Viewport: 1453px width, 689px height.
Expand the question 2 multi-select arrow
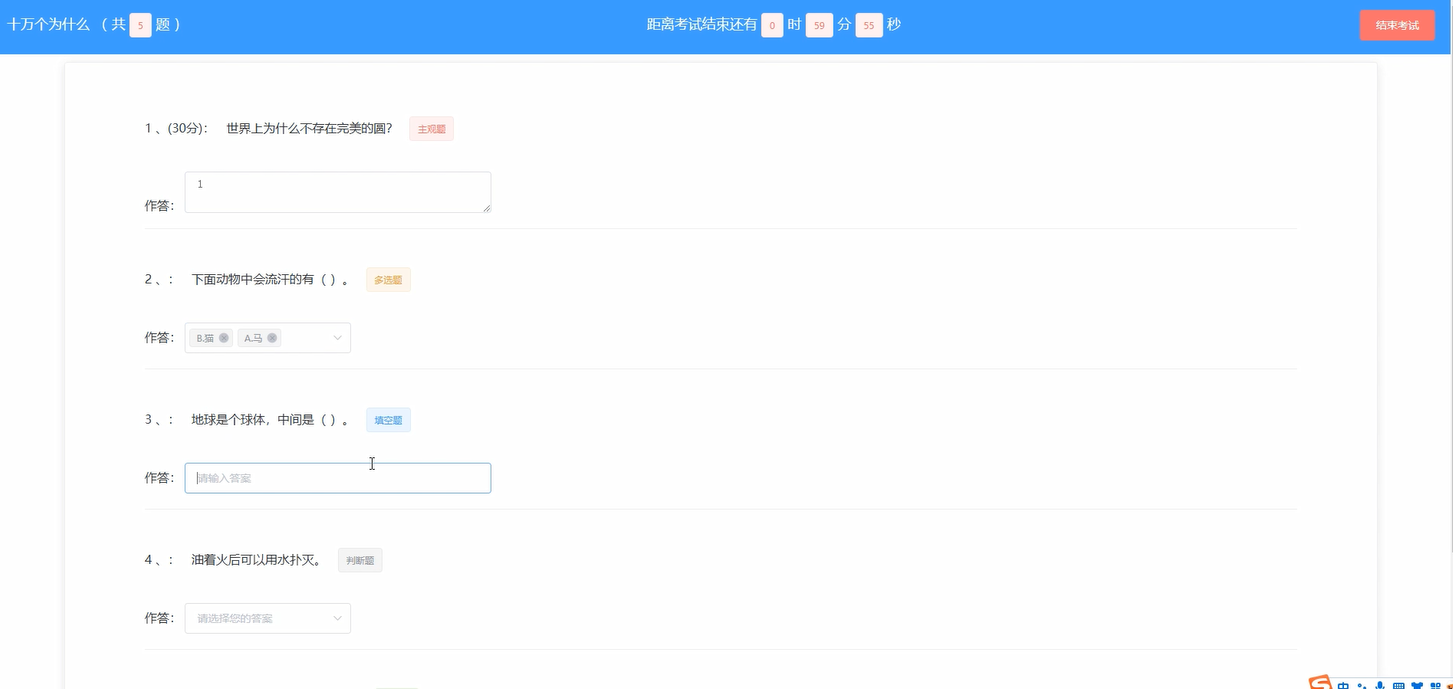point(337,338)
